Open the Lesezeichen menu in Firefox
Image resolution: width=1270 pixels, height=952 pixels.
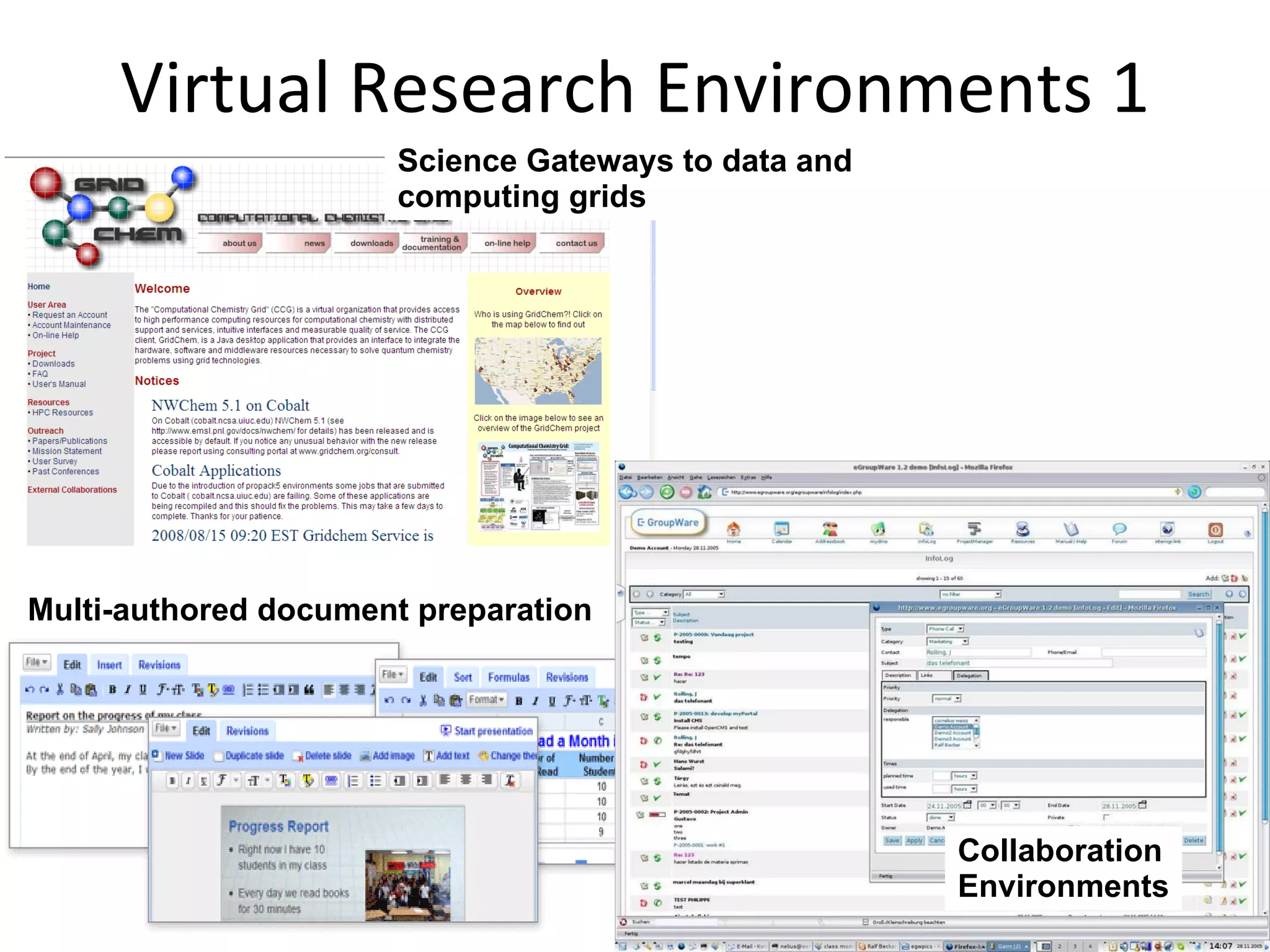pos(721,477)
